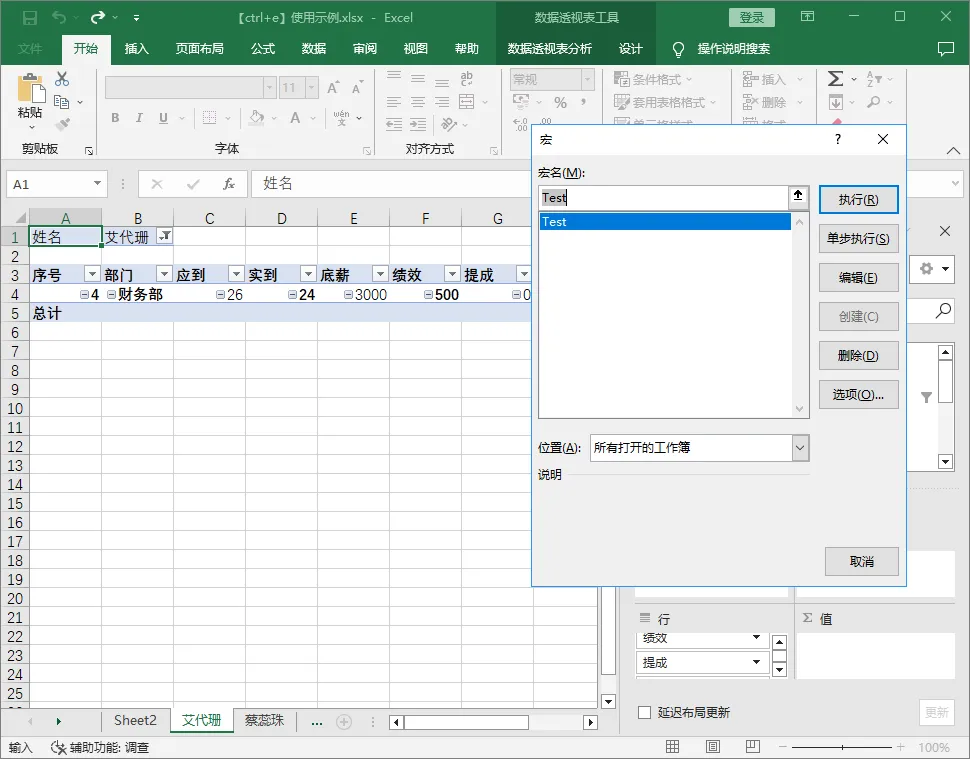970x759 pixels.
Task: Switch to Page Layout view icon
Action: click(x=713, y=747)
